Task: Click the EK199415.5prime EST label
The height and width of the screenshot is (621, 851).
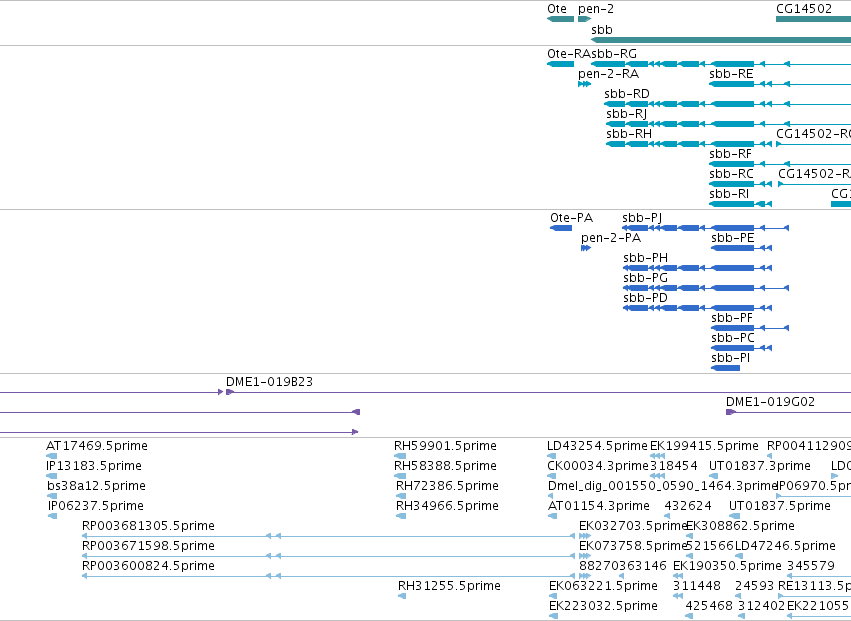Action: pyautogui.click(x=704, y=446)
